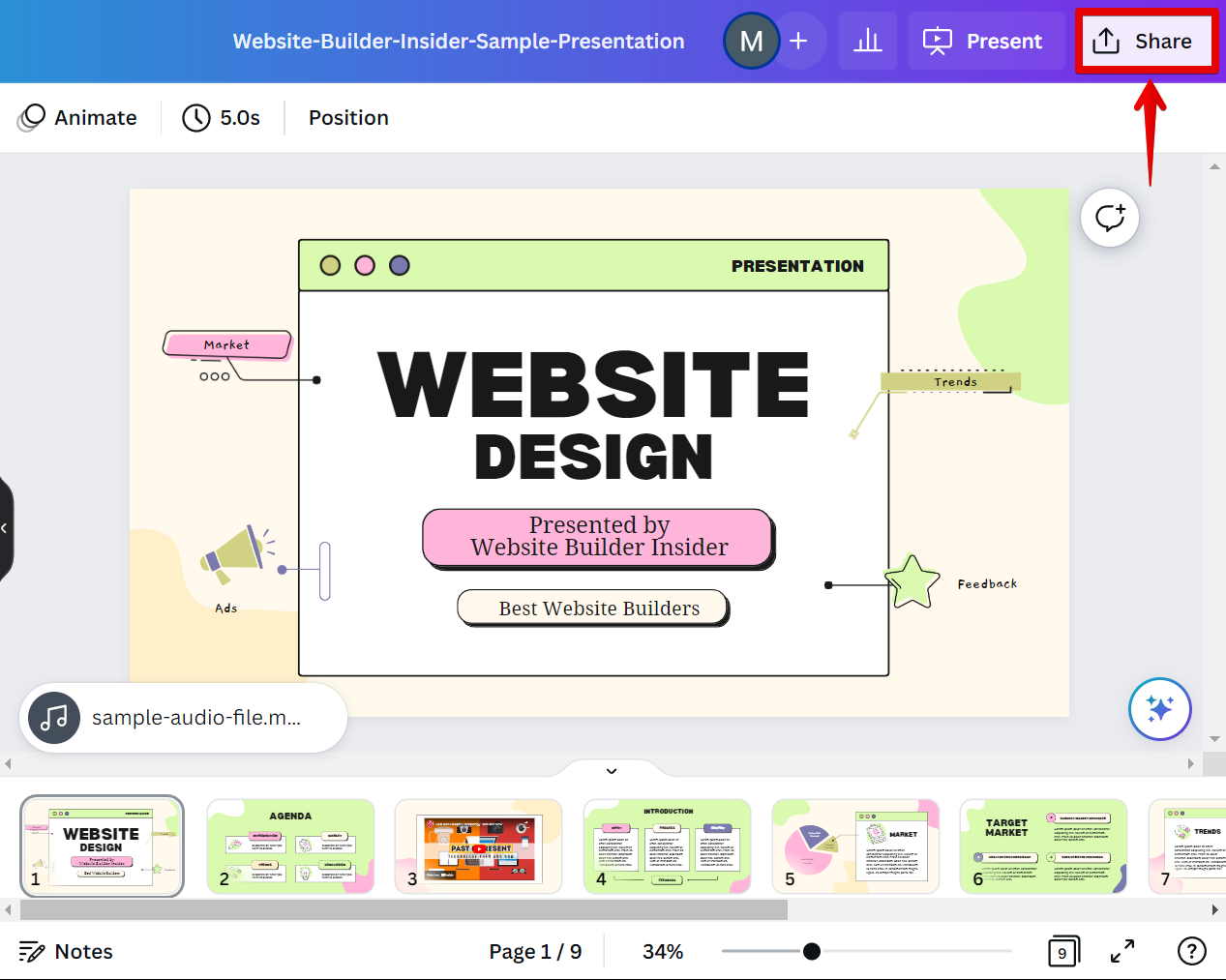The width and height of the screenshot is (1226, 980).
Task: Open grid view of all 9 pages
Action: [x=1063, y=951]
